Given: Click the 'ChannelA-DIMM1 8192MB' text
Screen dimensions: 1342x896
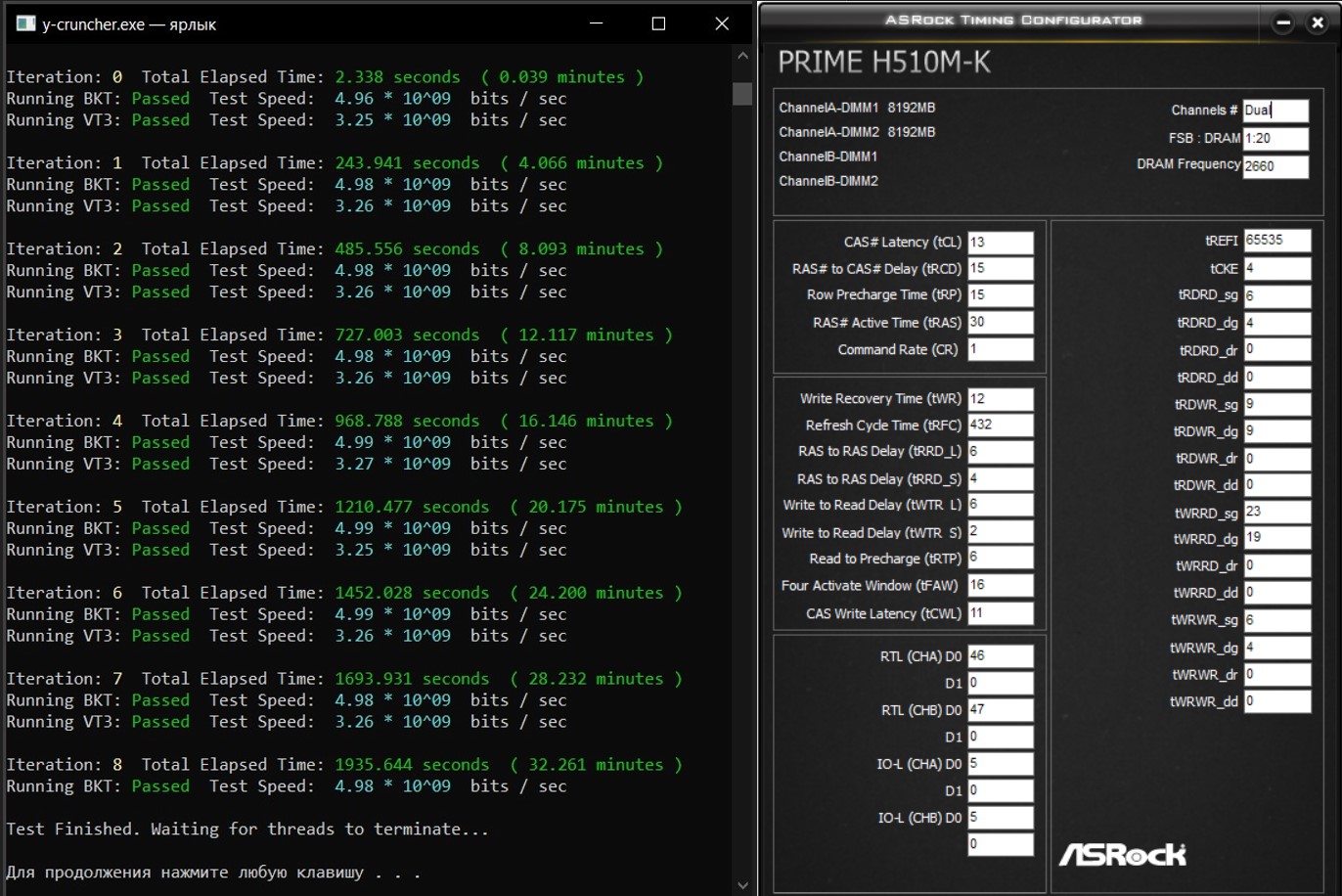Looking at the screenshot, I should (857, 108).
